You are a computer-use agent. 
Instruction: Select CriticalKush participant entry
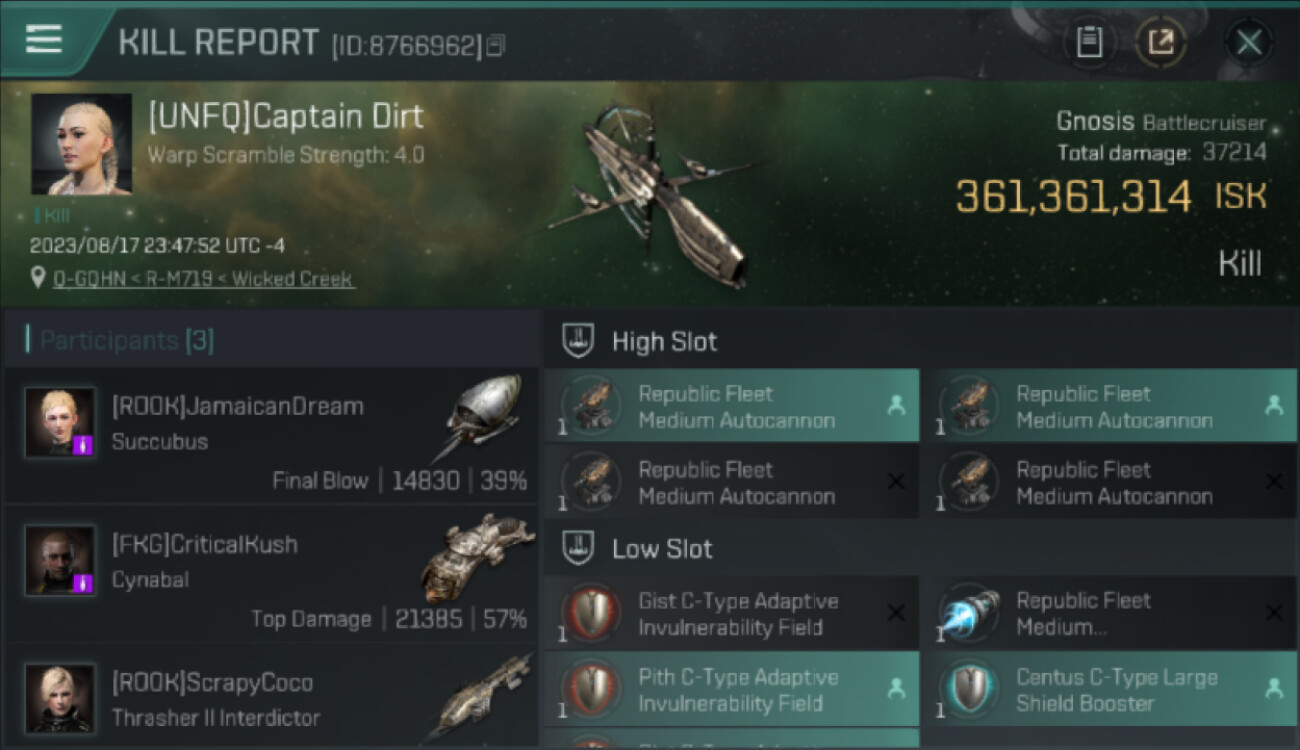(271, 573)
